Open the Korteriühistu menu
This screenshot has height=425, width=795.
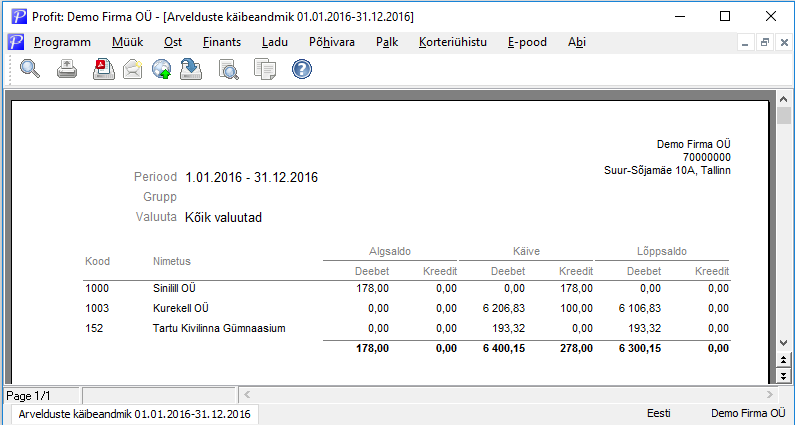click(x=453, y=42)
